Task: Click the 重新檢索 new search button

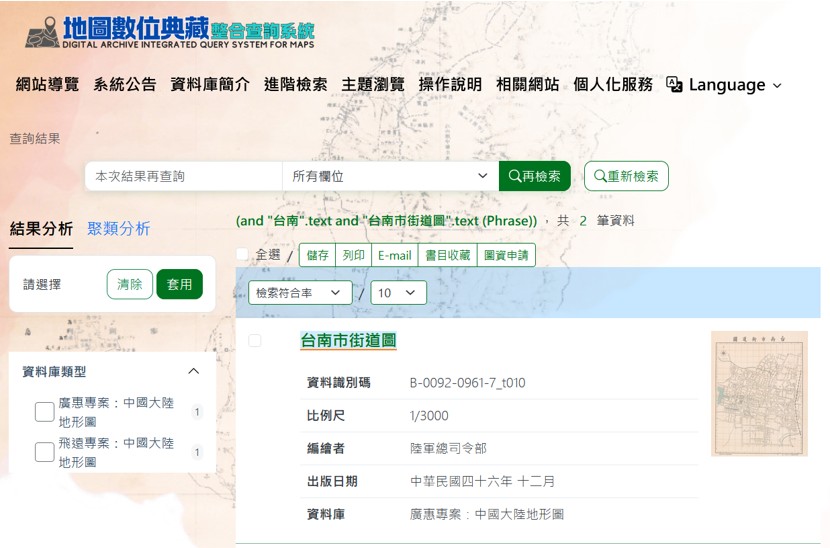Action: point(626,176)
